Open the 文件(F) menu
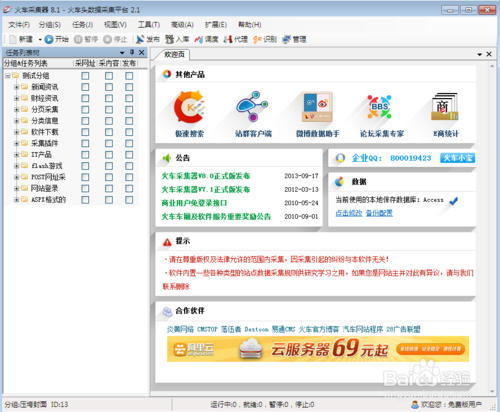Image resolution: width=500 pixels, height=412 pixels. [19, 25]
